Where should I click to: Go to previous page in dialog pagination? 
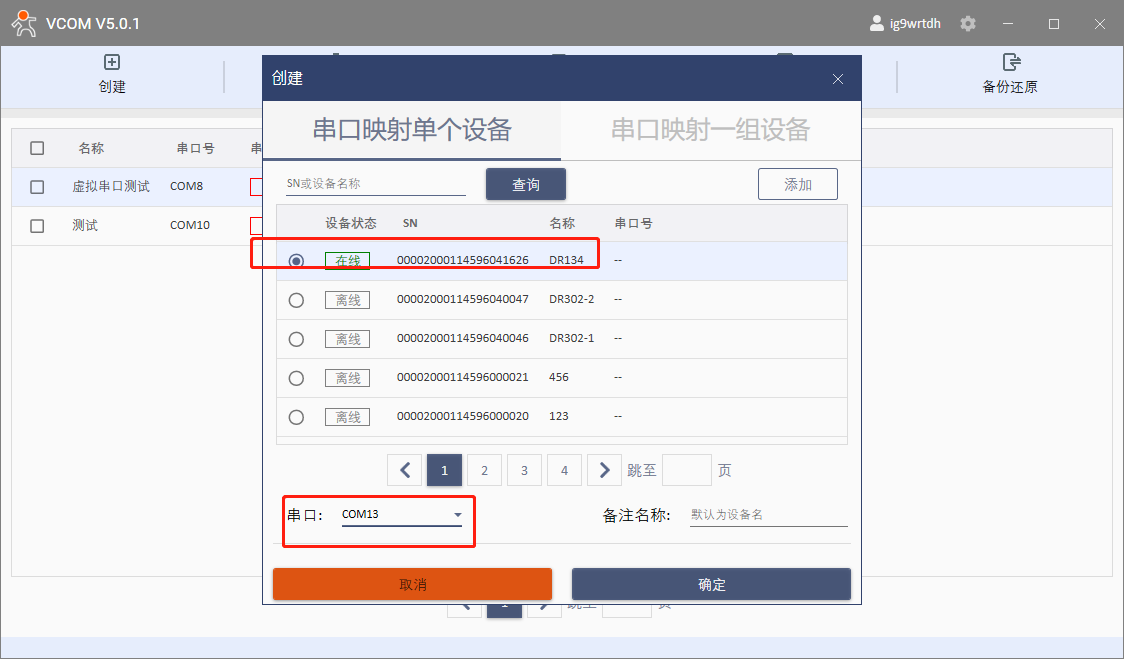point(404,470)
